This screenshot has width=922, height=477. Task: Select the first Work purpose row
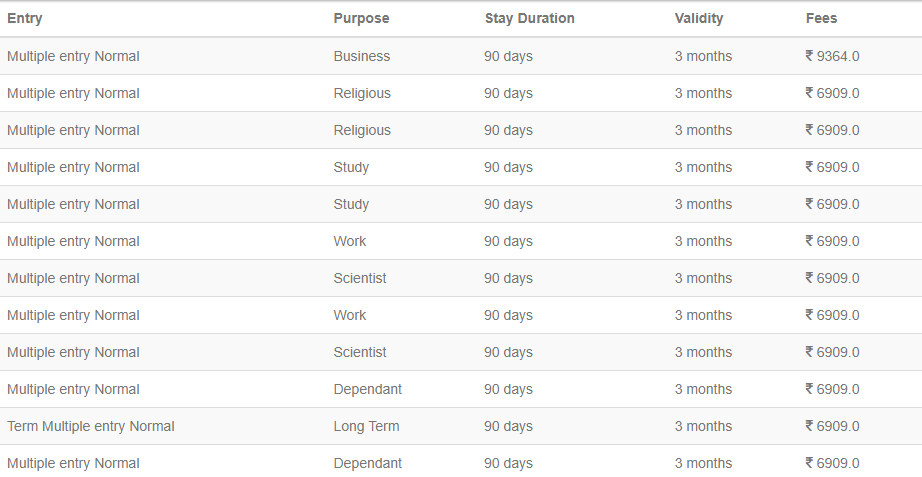point(461,241)
